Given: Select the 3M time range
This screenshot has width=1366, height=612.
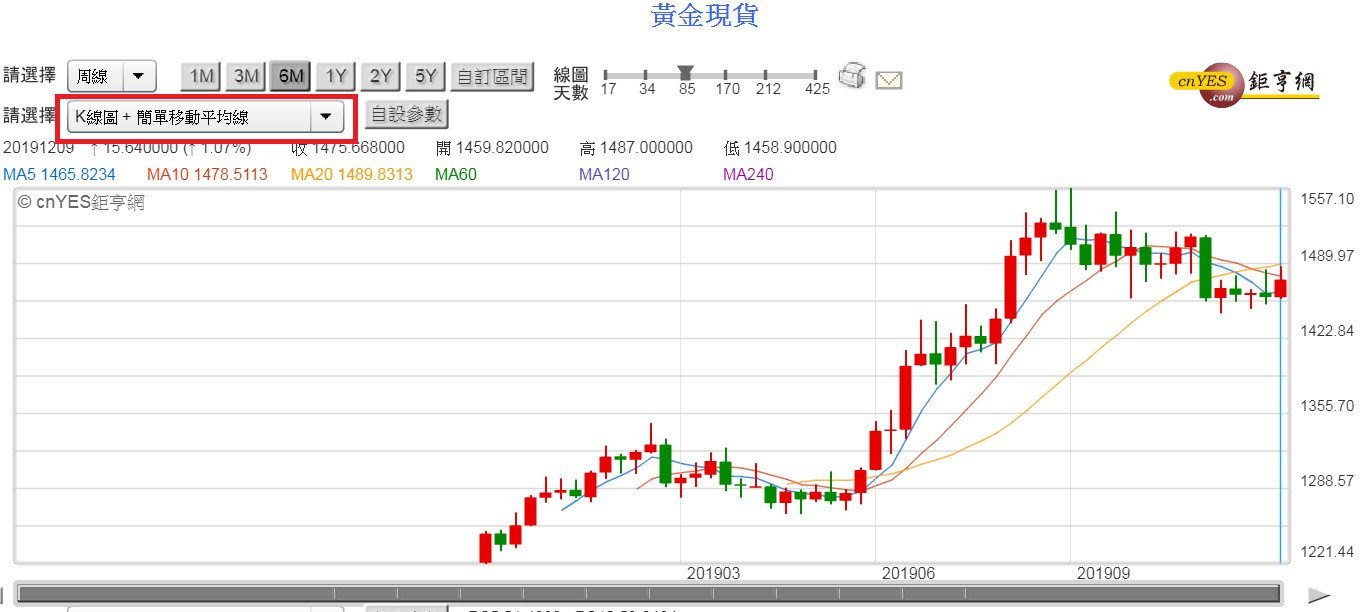Looking at the screenshot, I should pos(246,76).
